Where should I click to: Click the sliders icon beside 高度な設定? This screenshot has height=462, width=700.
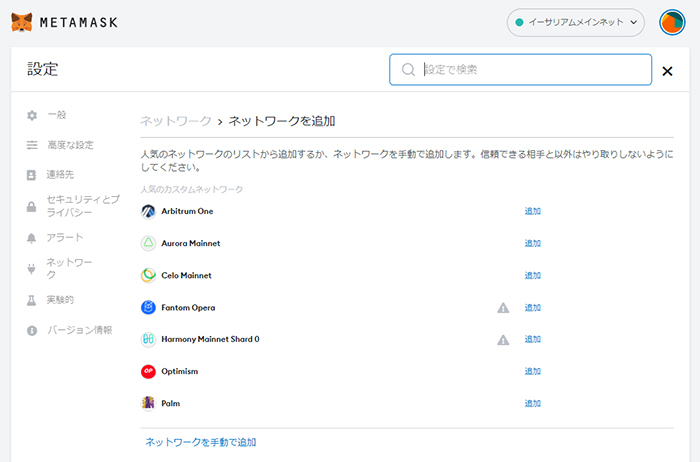coord(32,145)
